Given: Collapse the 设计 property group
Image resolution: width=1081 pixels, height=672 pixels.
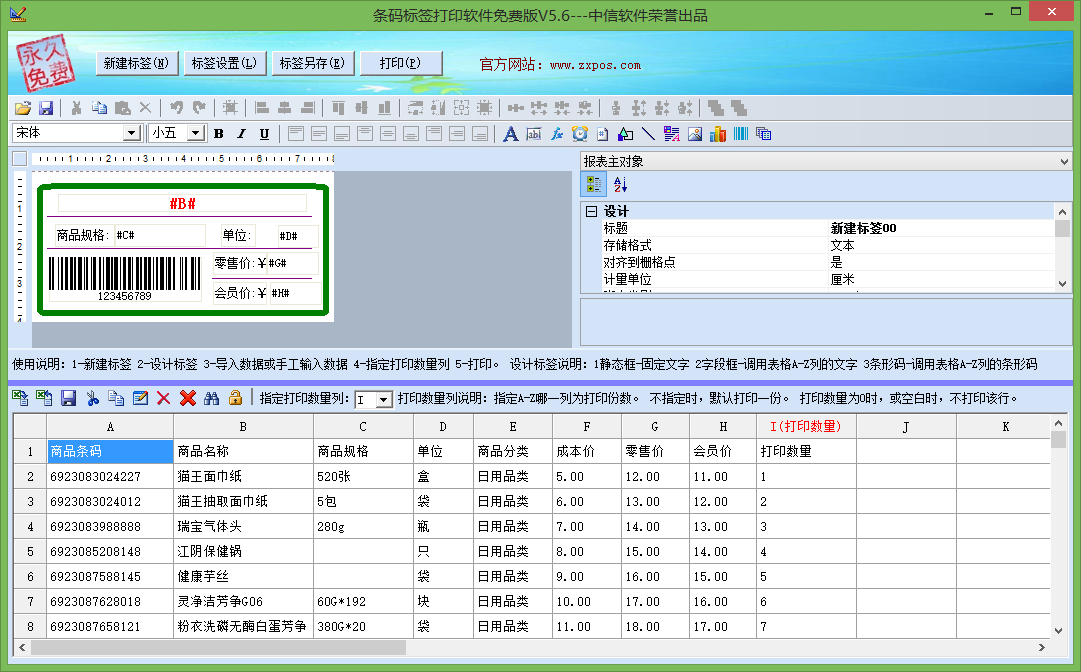Looking at the screenshot, I should pyautogui.click(x=591, y=212).
